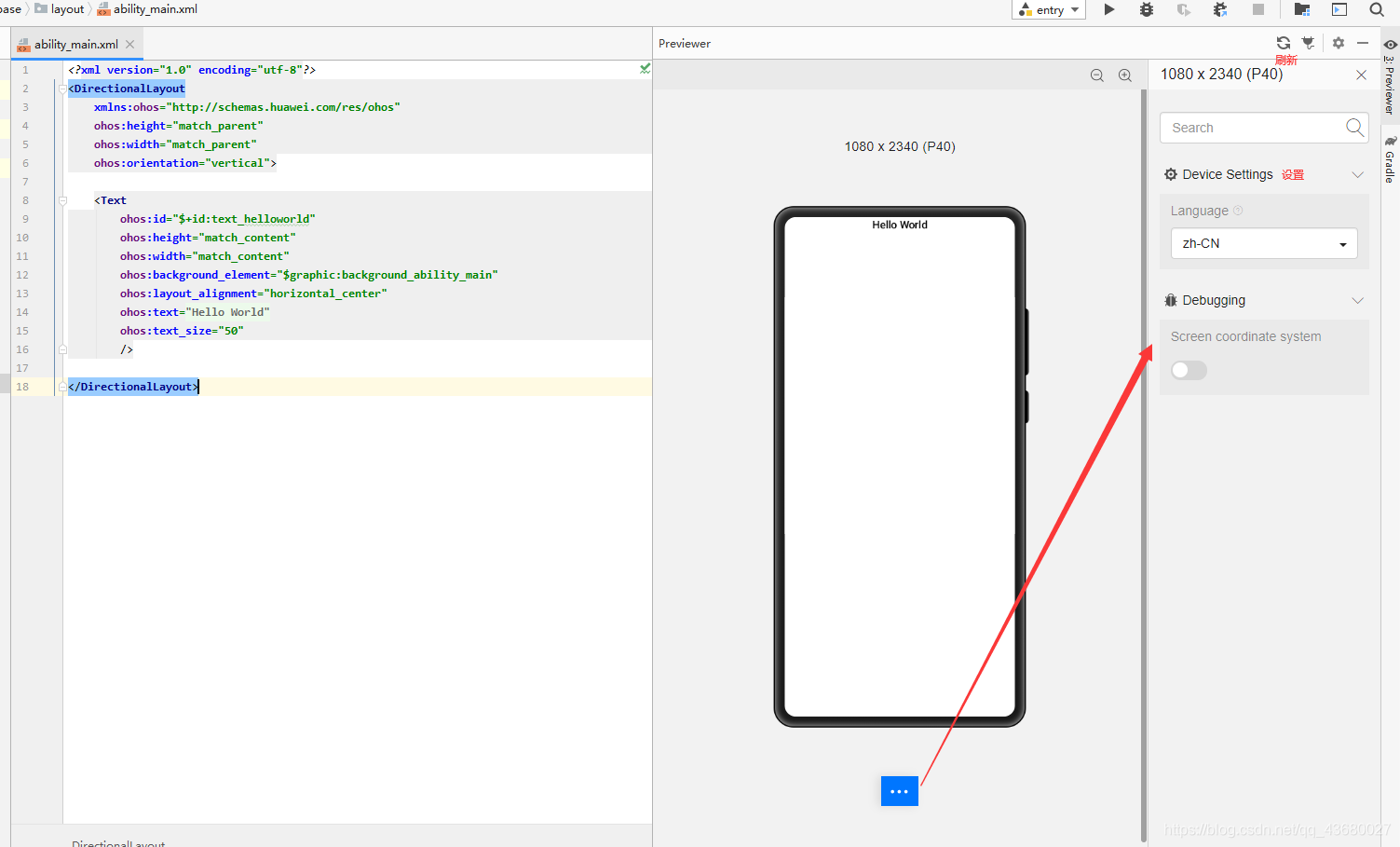
Task: Run the entry configuration with play button
Action: coord(1108,9)
